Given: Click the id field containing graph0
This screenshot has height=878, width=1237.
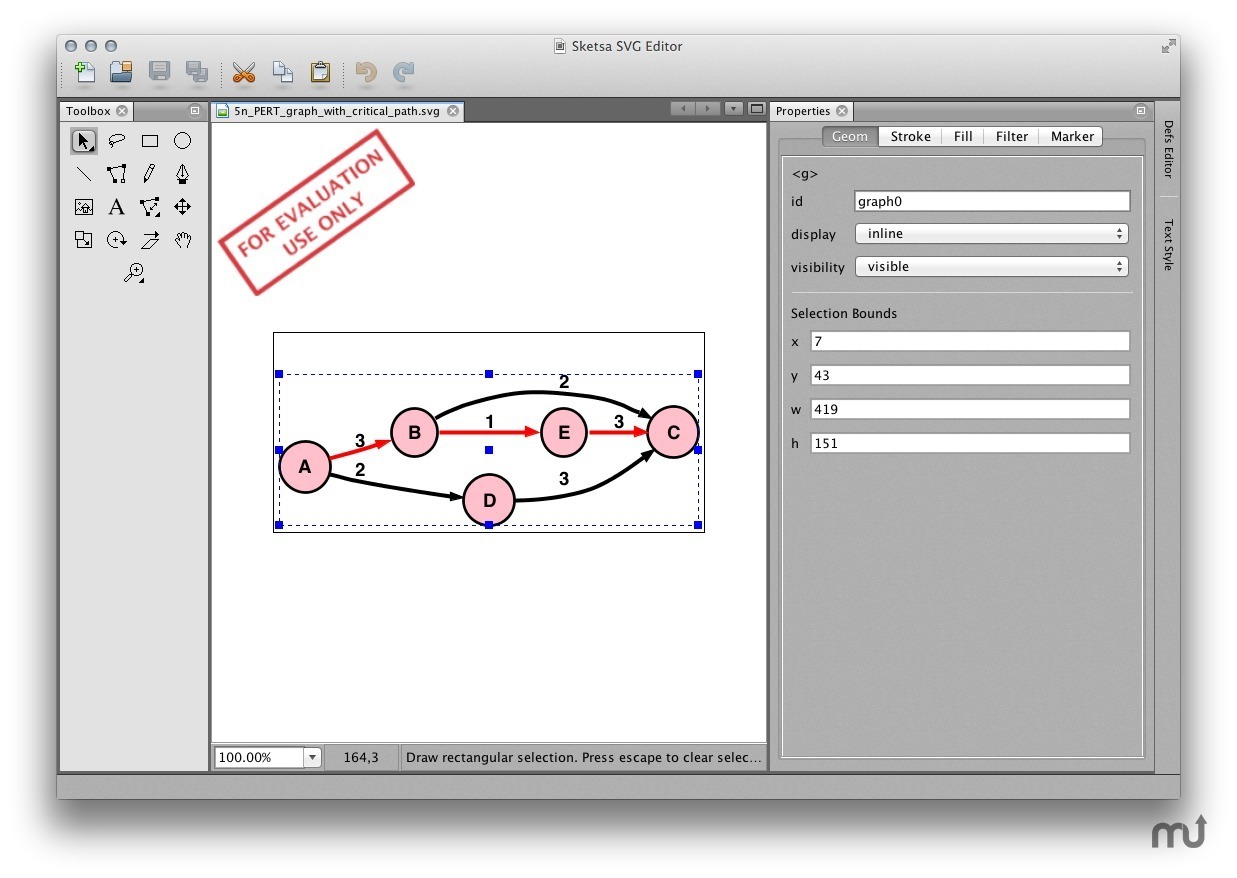Looking at the screenshot, I should pos(991,201).
